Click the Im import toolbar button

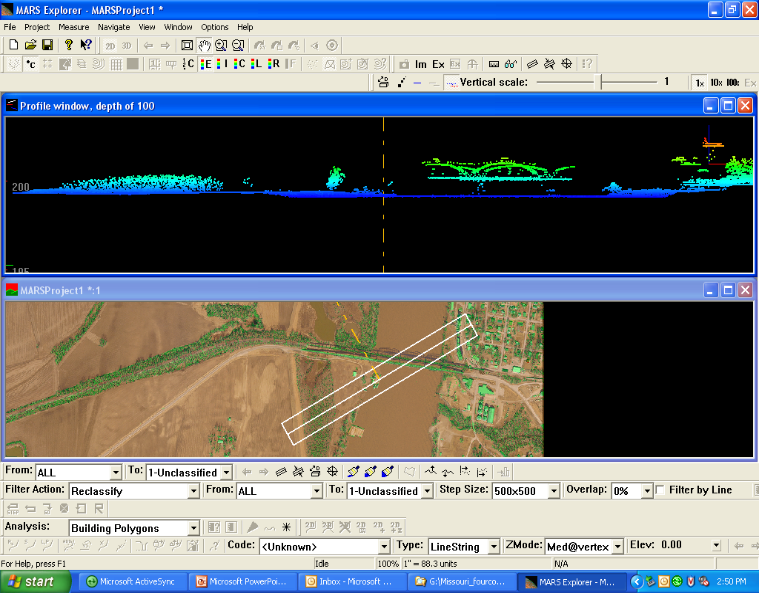(x=420, y=64)
